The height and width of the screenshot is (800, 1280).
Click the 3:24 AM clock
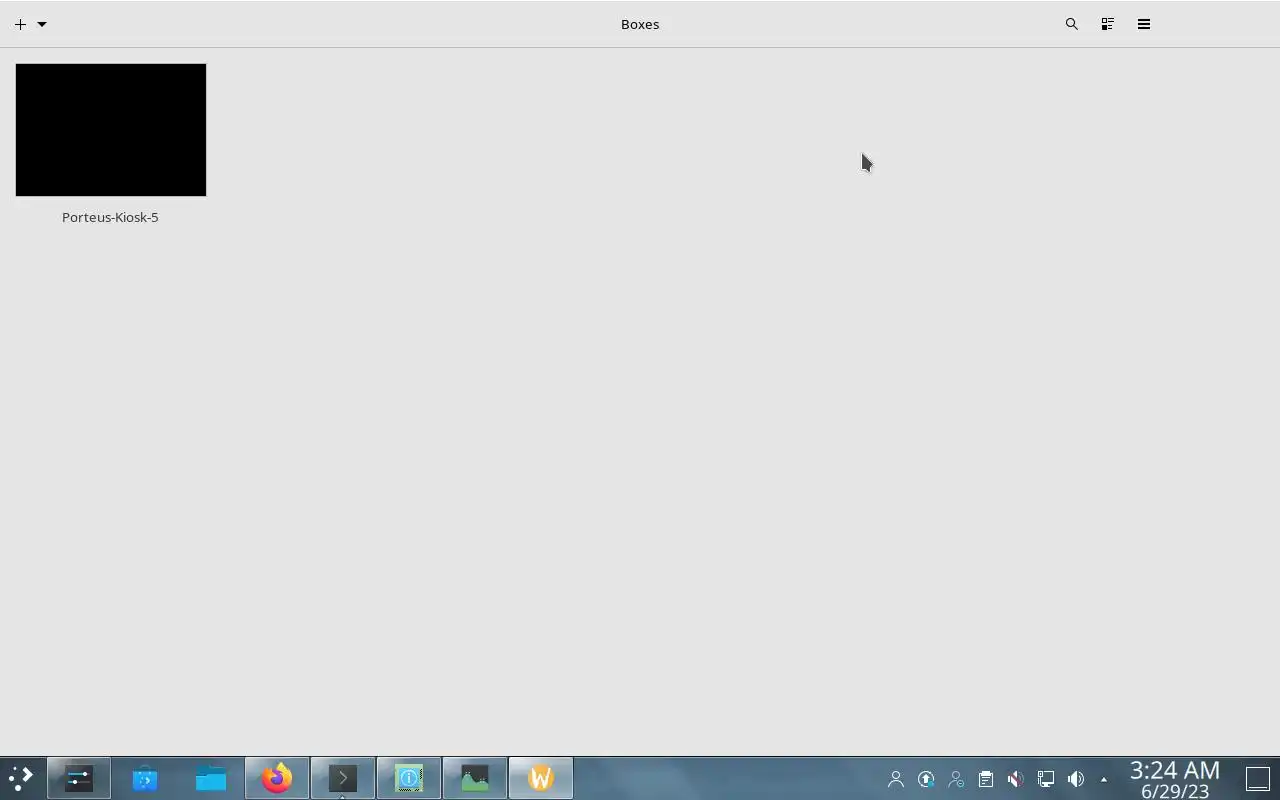click(x=1175, y=770)
